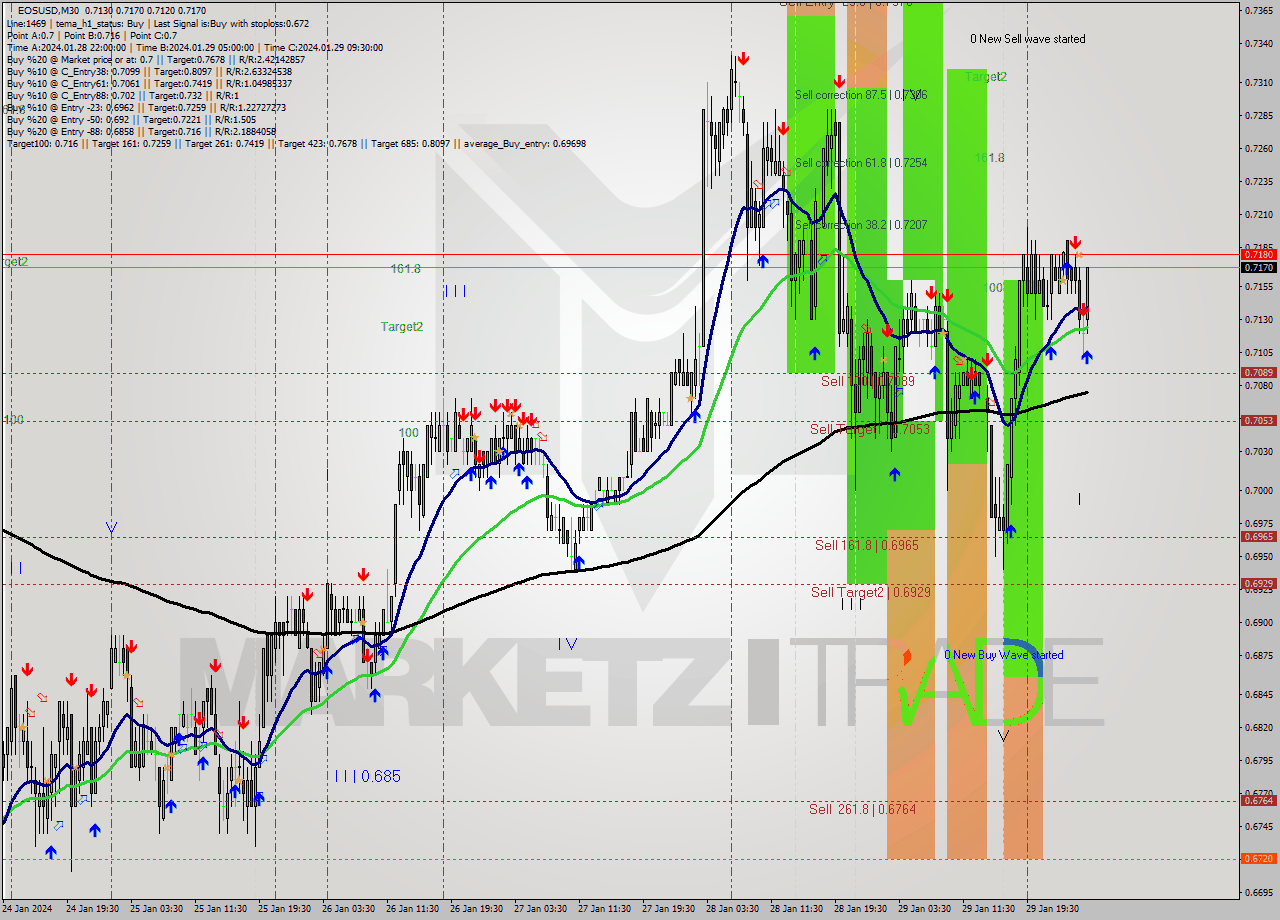
Task: Click the 0.7210 price axis label
Action: 1258,215
